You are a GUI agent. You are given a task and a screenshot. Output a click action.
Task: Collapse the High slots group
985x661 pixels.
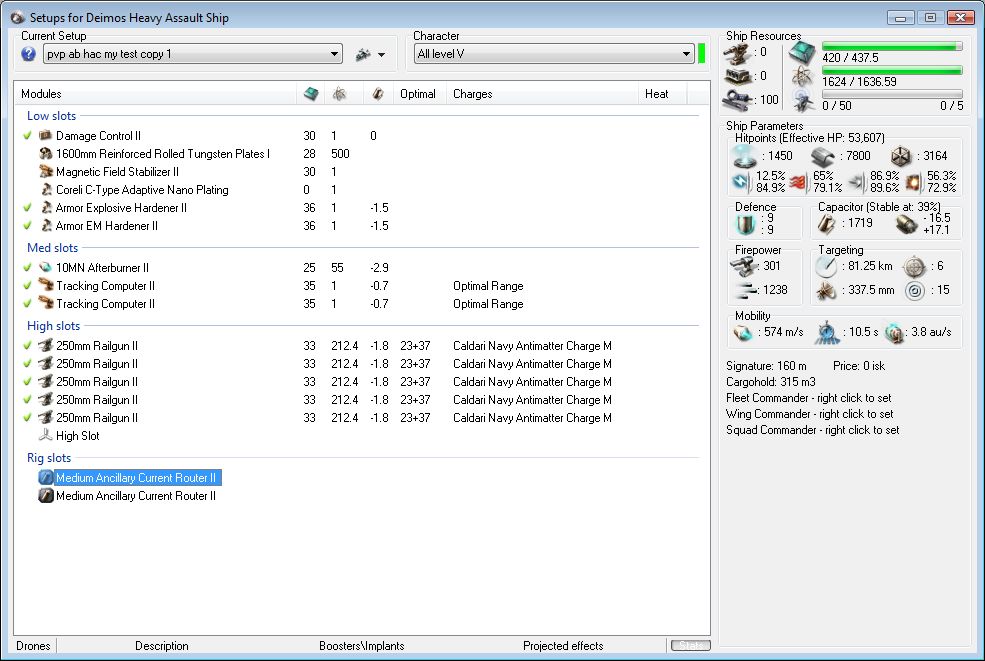[53, 325]
